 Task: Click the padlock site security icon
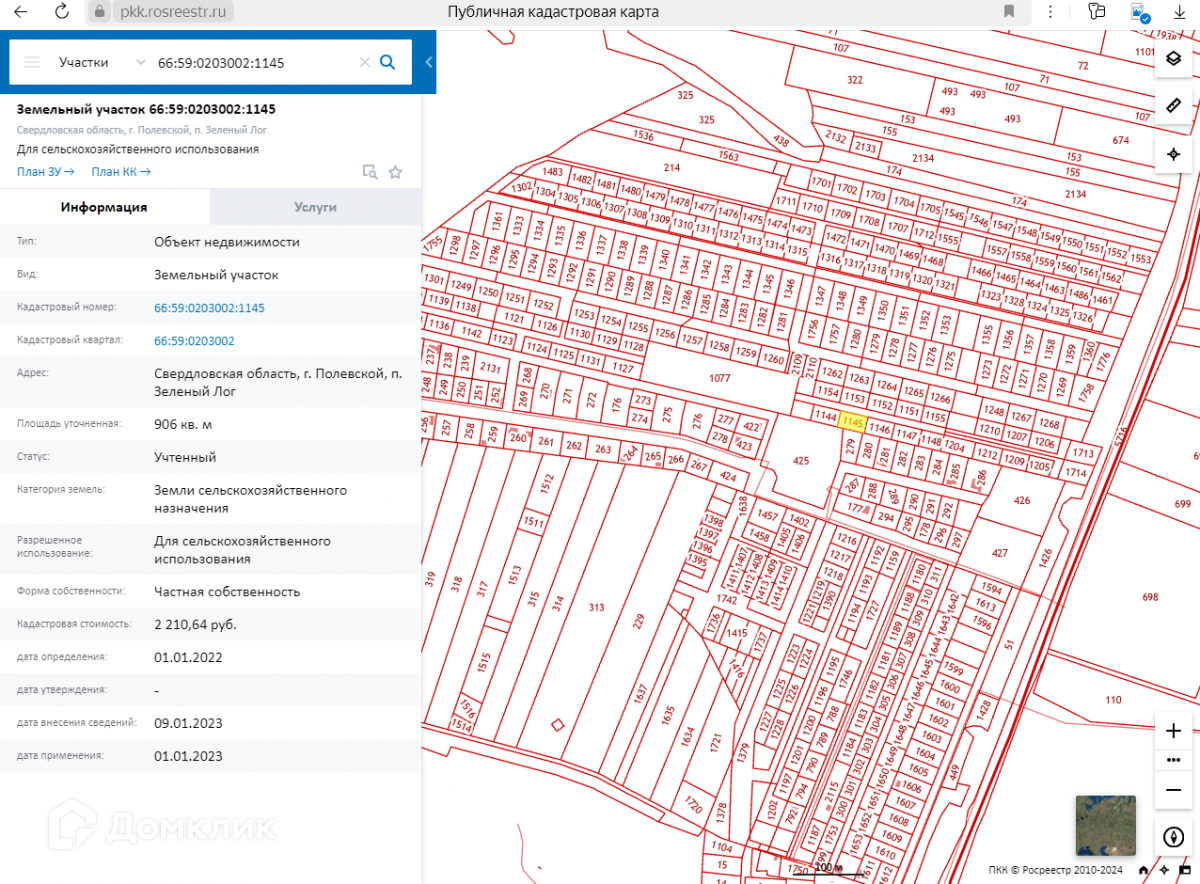tap(98, 12)
